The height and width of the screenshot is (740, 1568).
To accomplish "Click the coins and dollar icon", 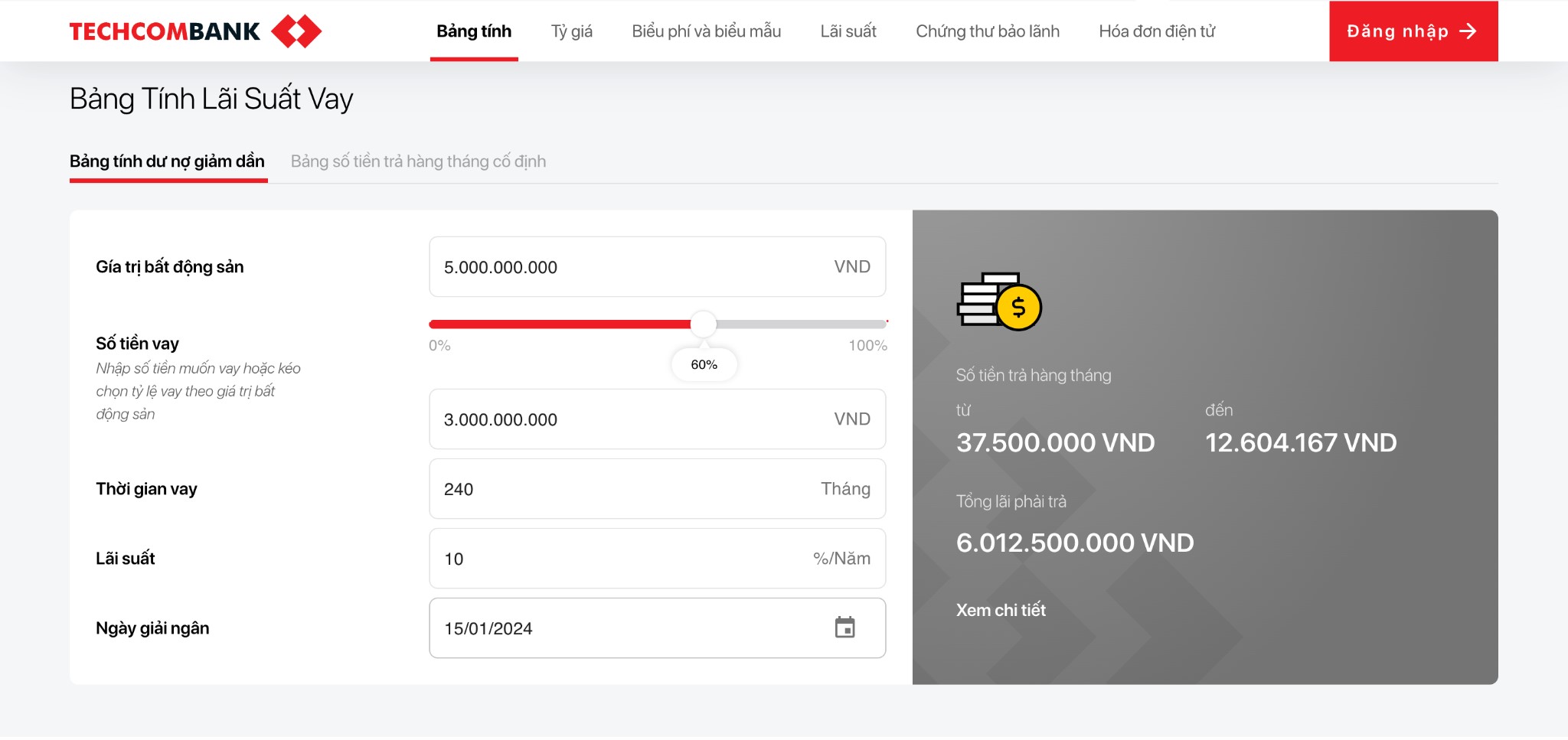I will coord(999,302).
